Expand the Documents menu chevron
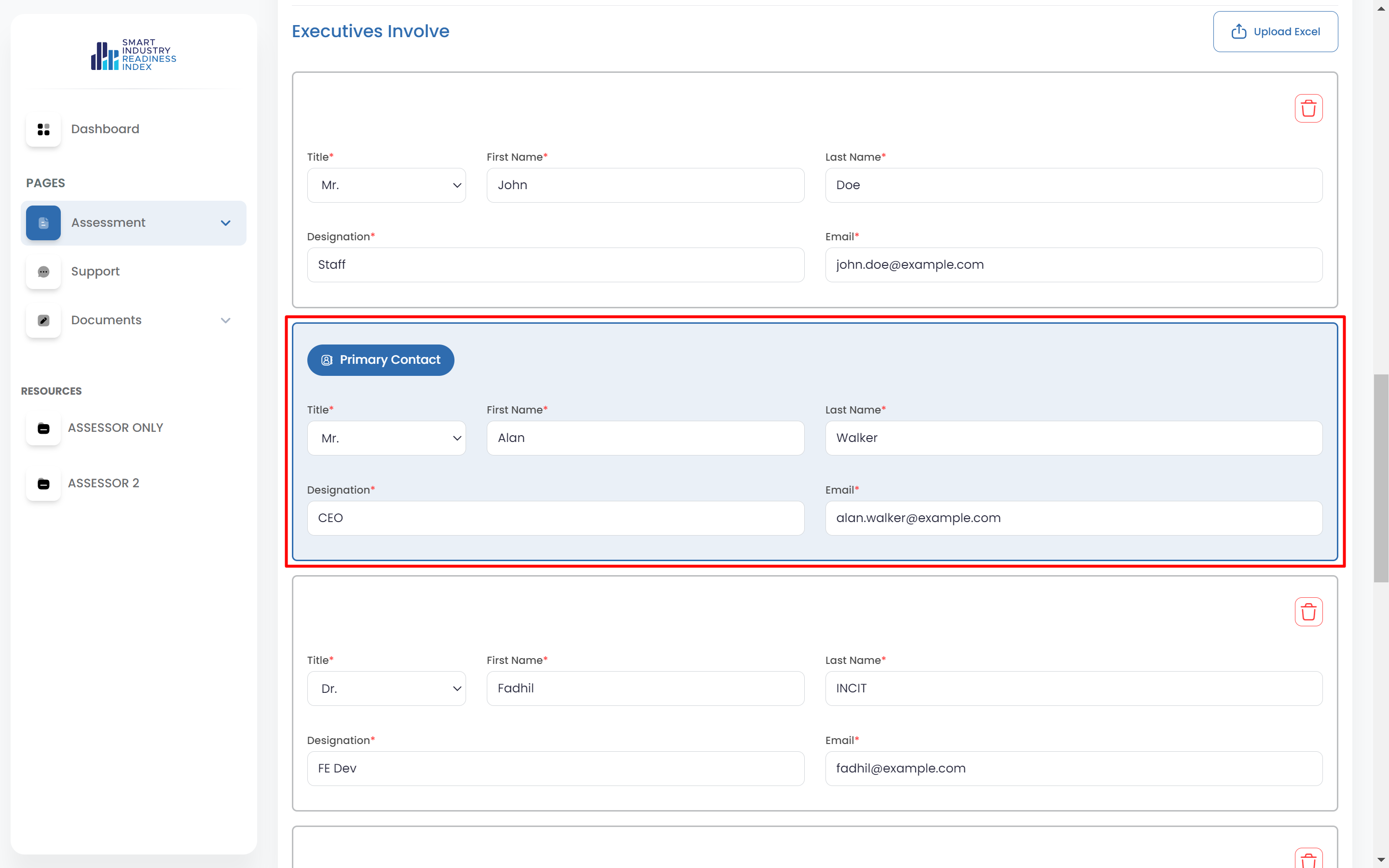Screen dimensions: 1389x868 (226, 320)
